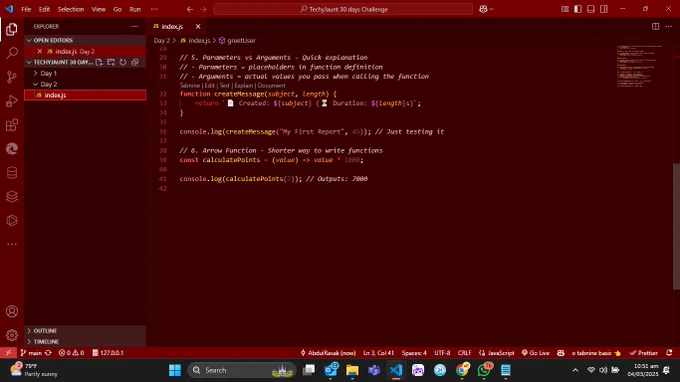Open the Edit menu

(44, 9)
